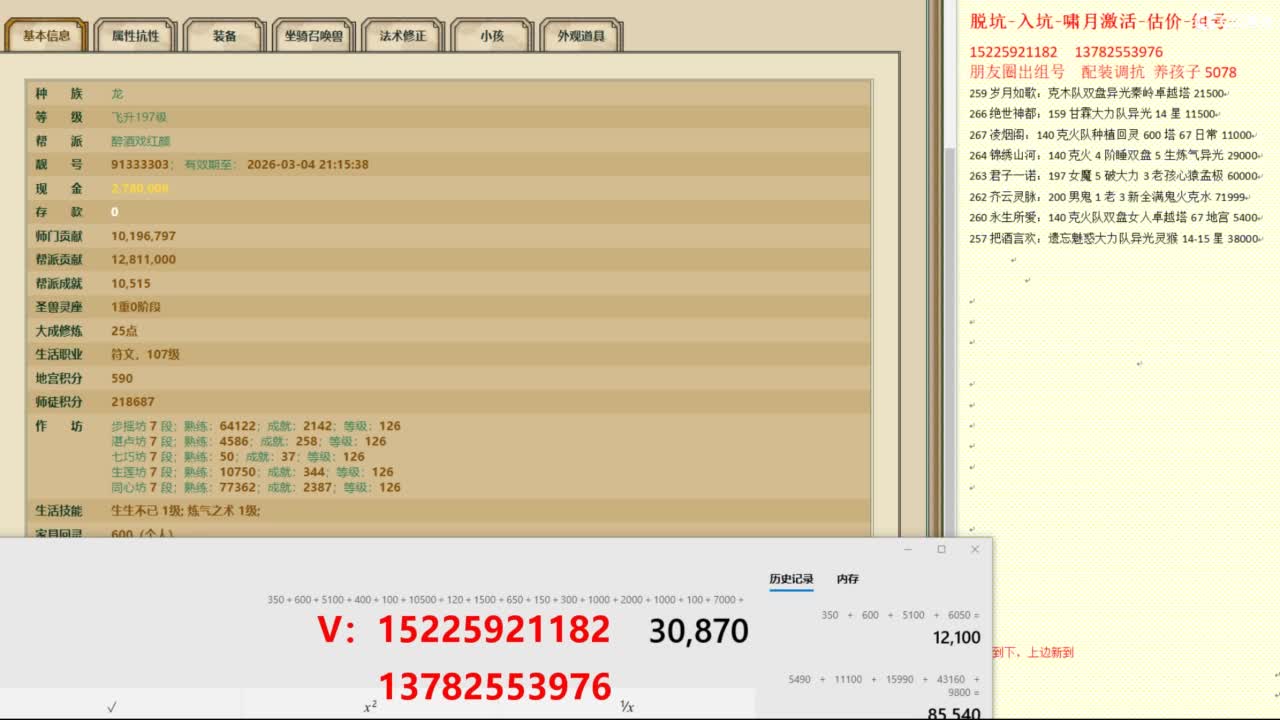
Task: Click the 现金 value 2,780,008
Action: [140, 188]
